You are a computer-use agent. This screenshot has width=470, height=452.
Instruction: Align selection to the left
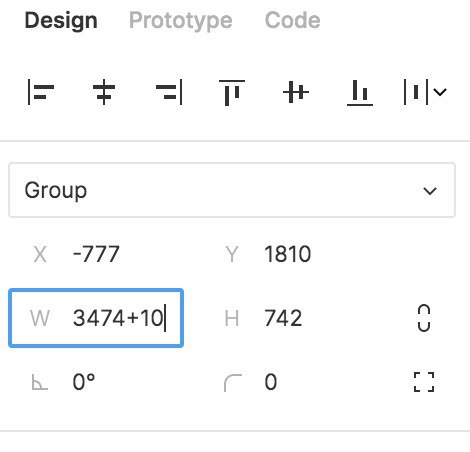click(x=41, y=92)
